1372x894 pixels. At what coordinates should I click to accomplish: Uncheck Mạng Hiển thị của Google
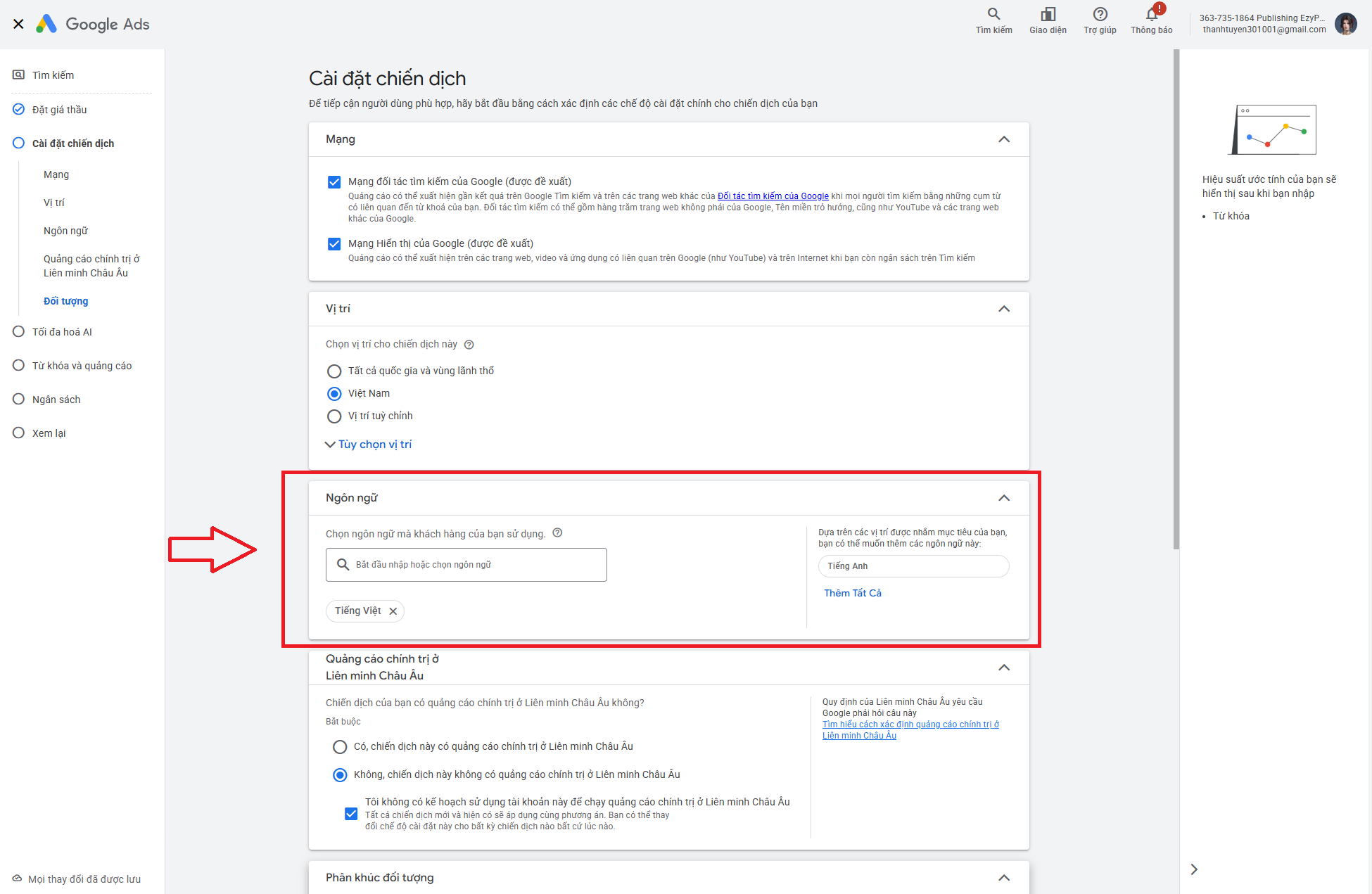pos(334,244)
